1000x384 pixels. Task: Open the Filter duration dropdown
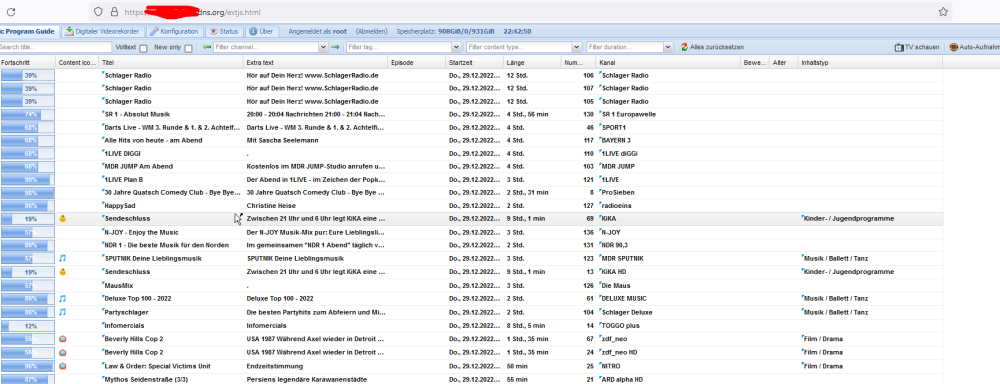point(668,47)
